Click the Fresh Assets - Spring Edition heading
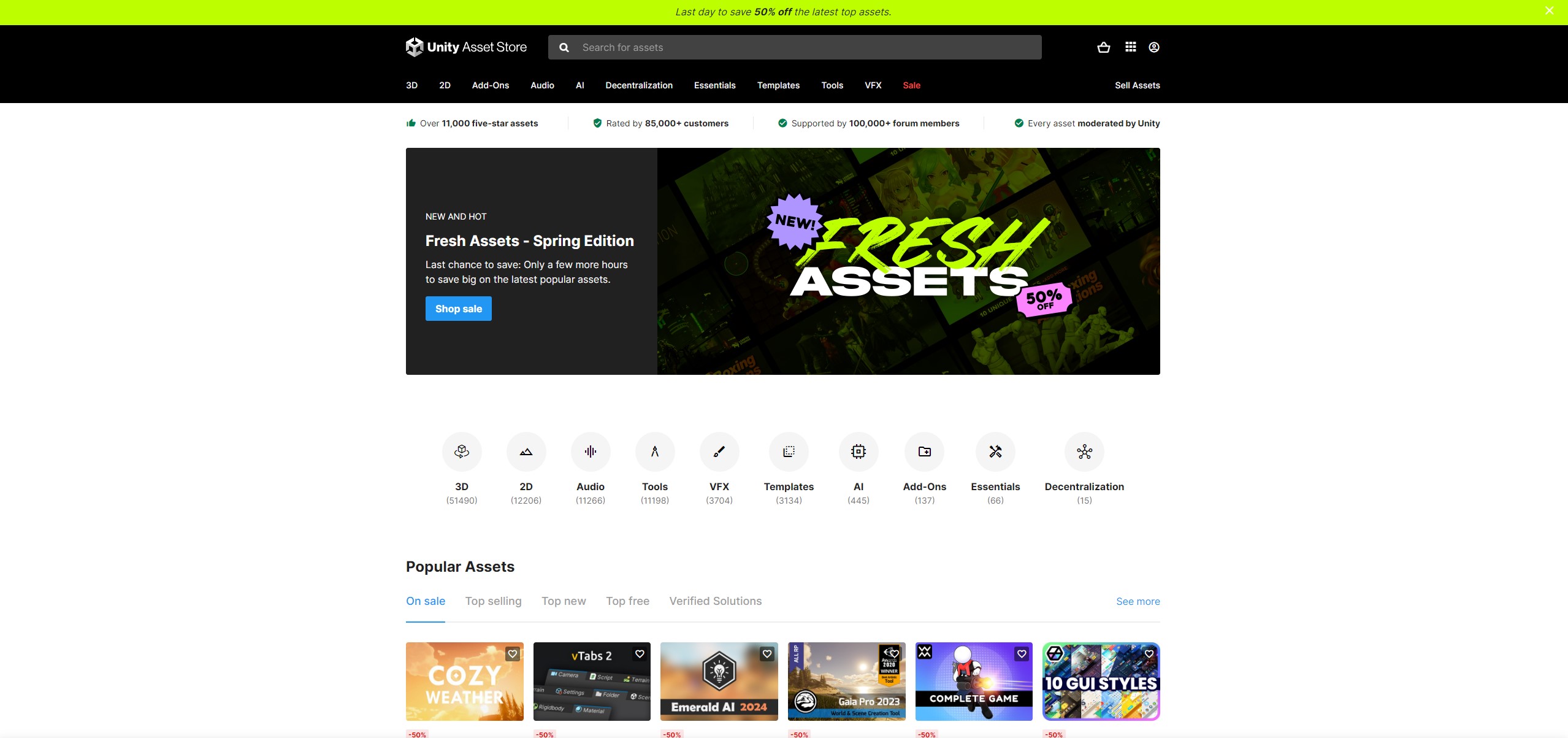Viewport: 1568px width, 738px height. 530,241
